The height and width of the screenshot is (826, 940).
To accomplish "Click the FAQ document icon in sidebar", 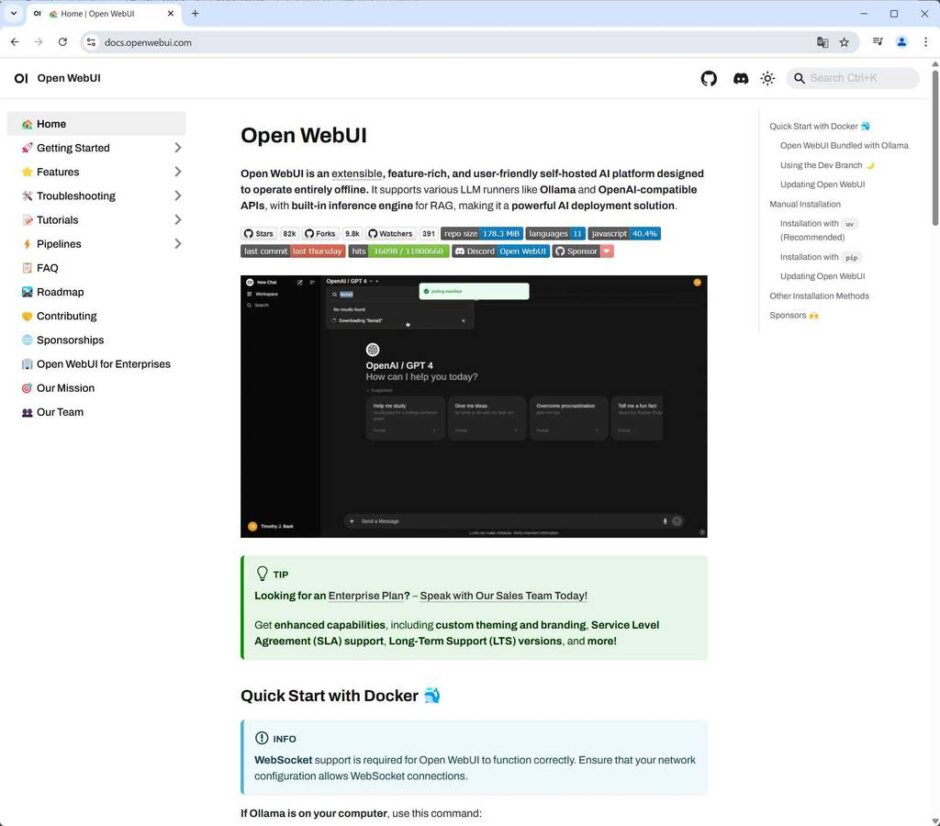I will pyautogui.click(x=28, y=267).
